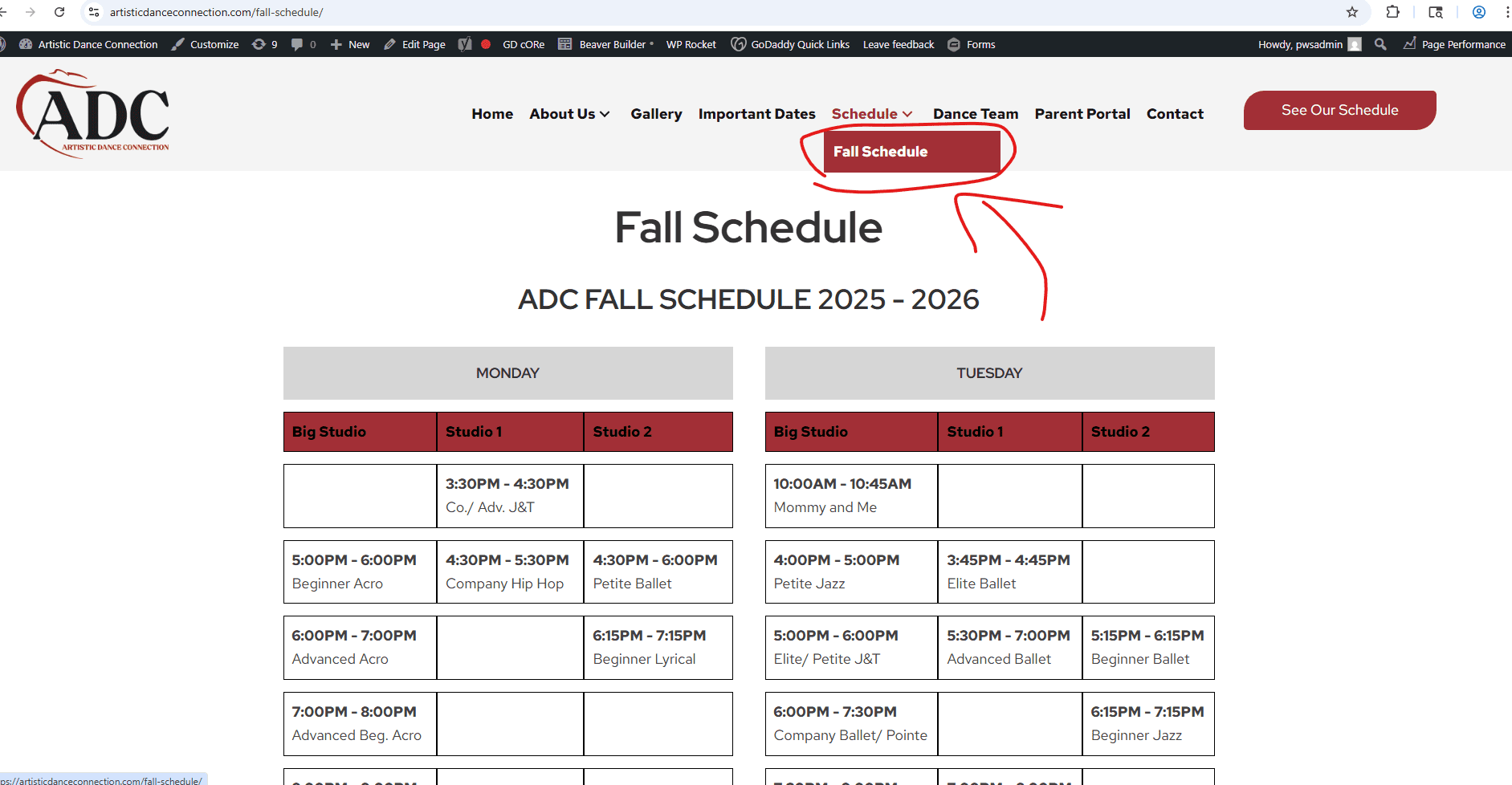Open the browser profile avatar icon
The height and width of the screenshot is (785, 1512).
[x=1479, y=12]
